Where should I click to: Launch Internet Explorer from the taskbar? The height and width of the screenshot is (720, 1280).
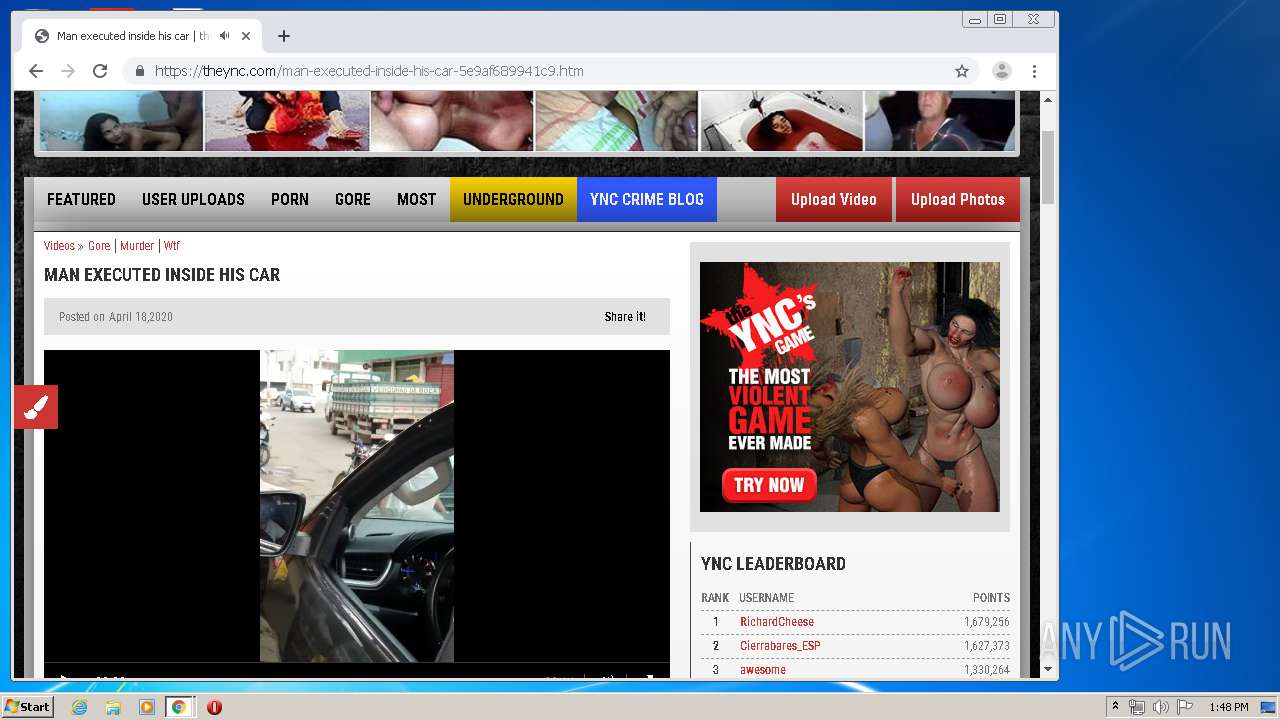pyautogui.click(x=79, y=707)
